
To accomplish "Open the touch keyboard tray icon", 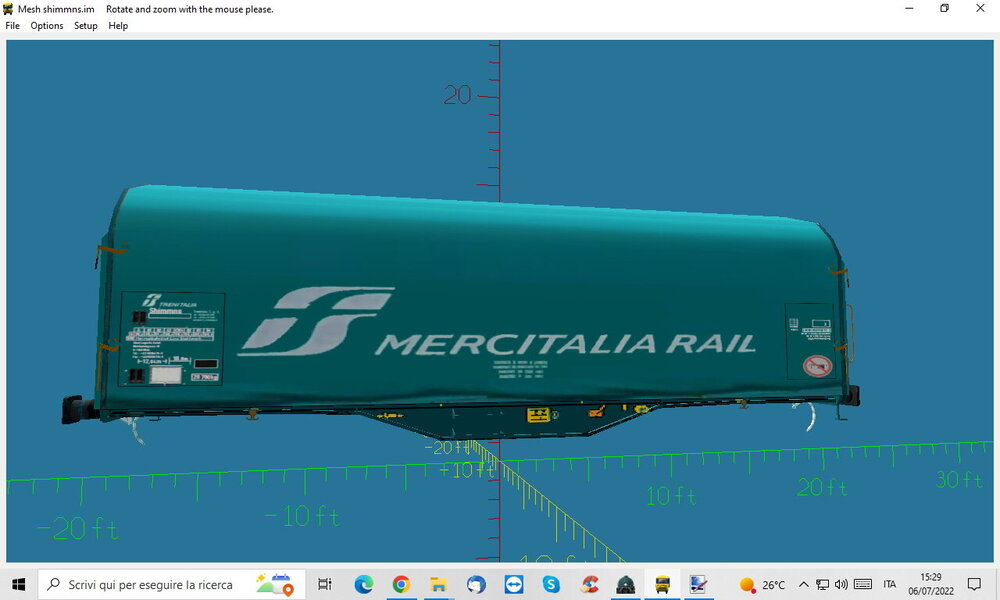I will tap(863, 584).
